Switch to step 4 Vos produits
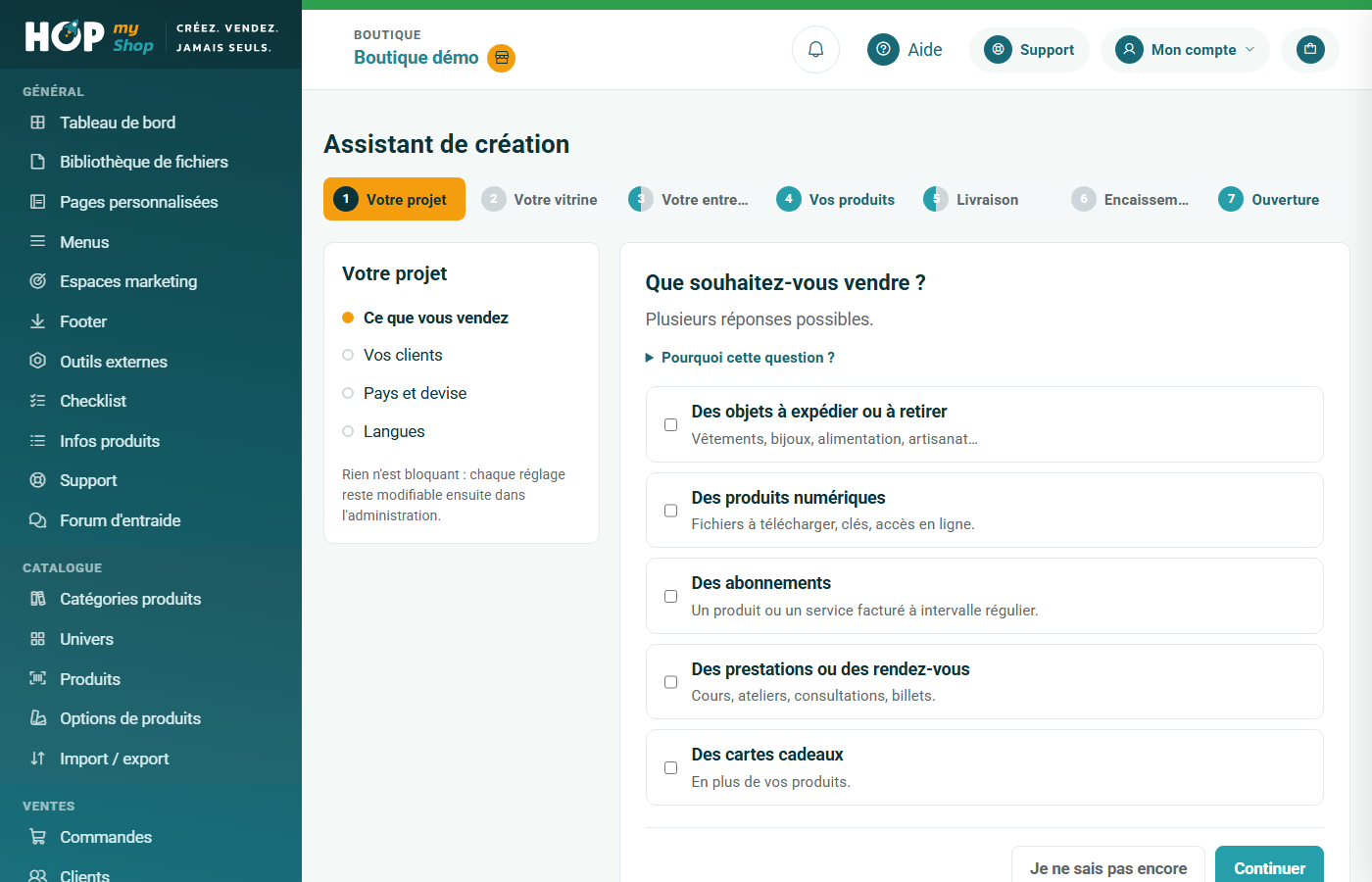The height and width of the screenshot is (882, 1372). [835, 199]
